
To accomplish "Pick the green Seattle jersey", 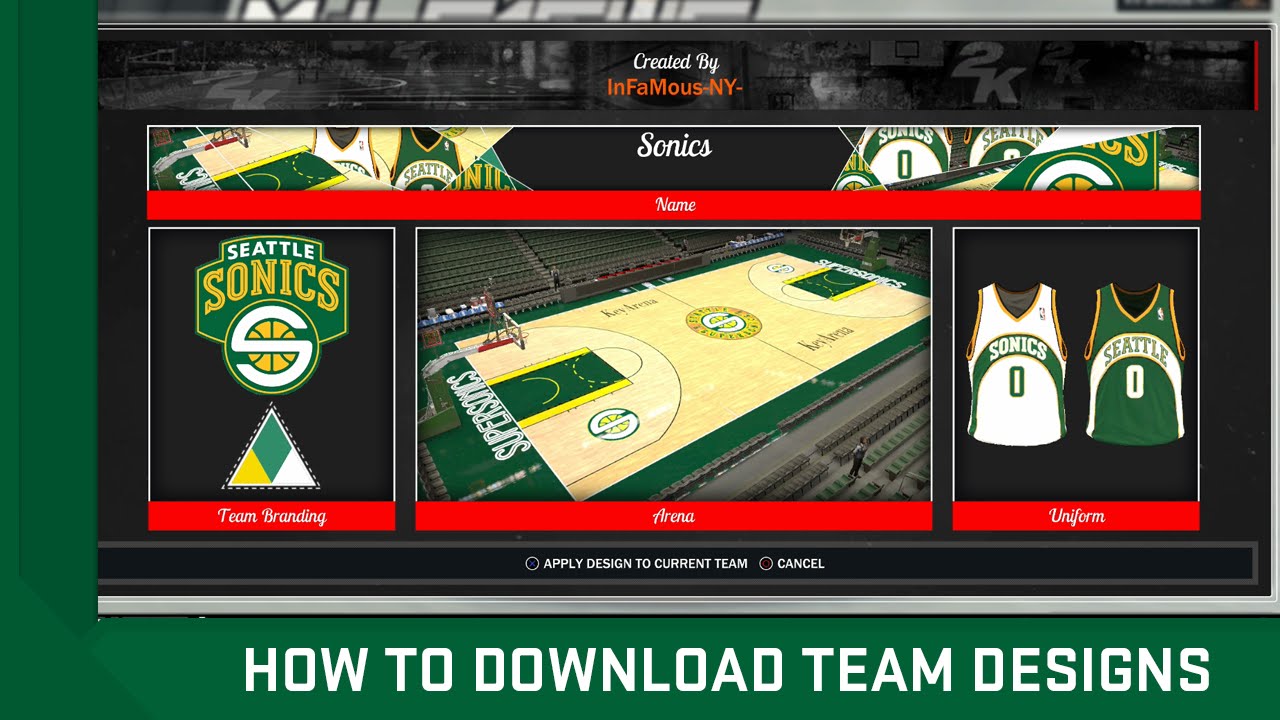I will 1135,363.
